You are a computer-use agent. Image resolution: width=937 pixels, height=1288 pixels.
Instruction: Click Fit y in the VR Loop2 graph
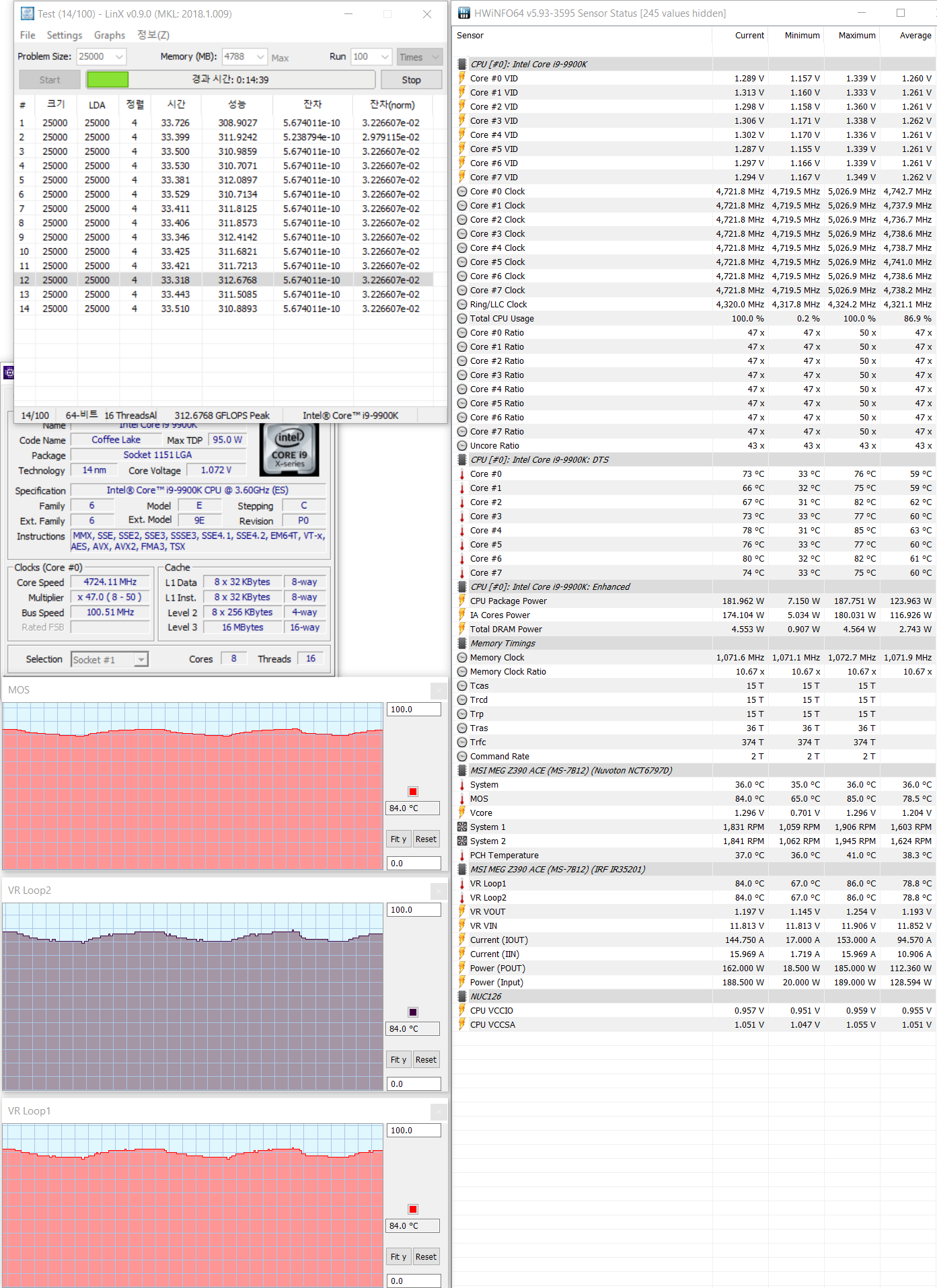pos(399,1060)
